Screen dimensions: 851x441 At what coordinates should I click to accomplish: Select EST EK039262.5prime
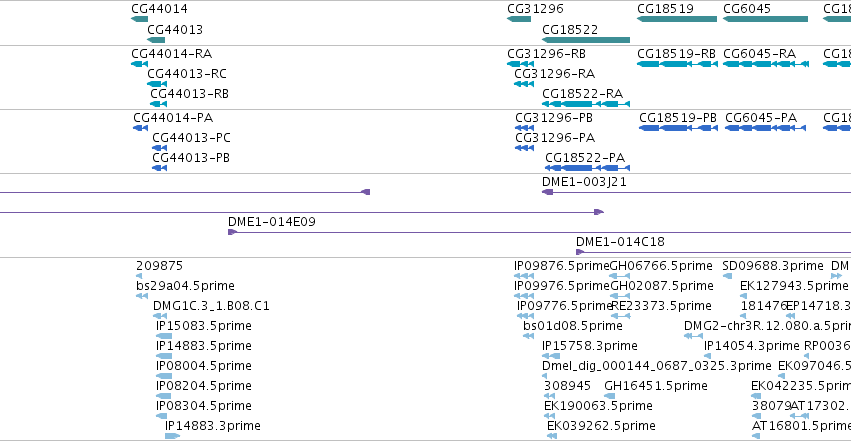[552, 436]
